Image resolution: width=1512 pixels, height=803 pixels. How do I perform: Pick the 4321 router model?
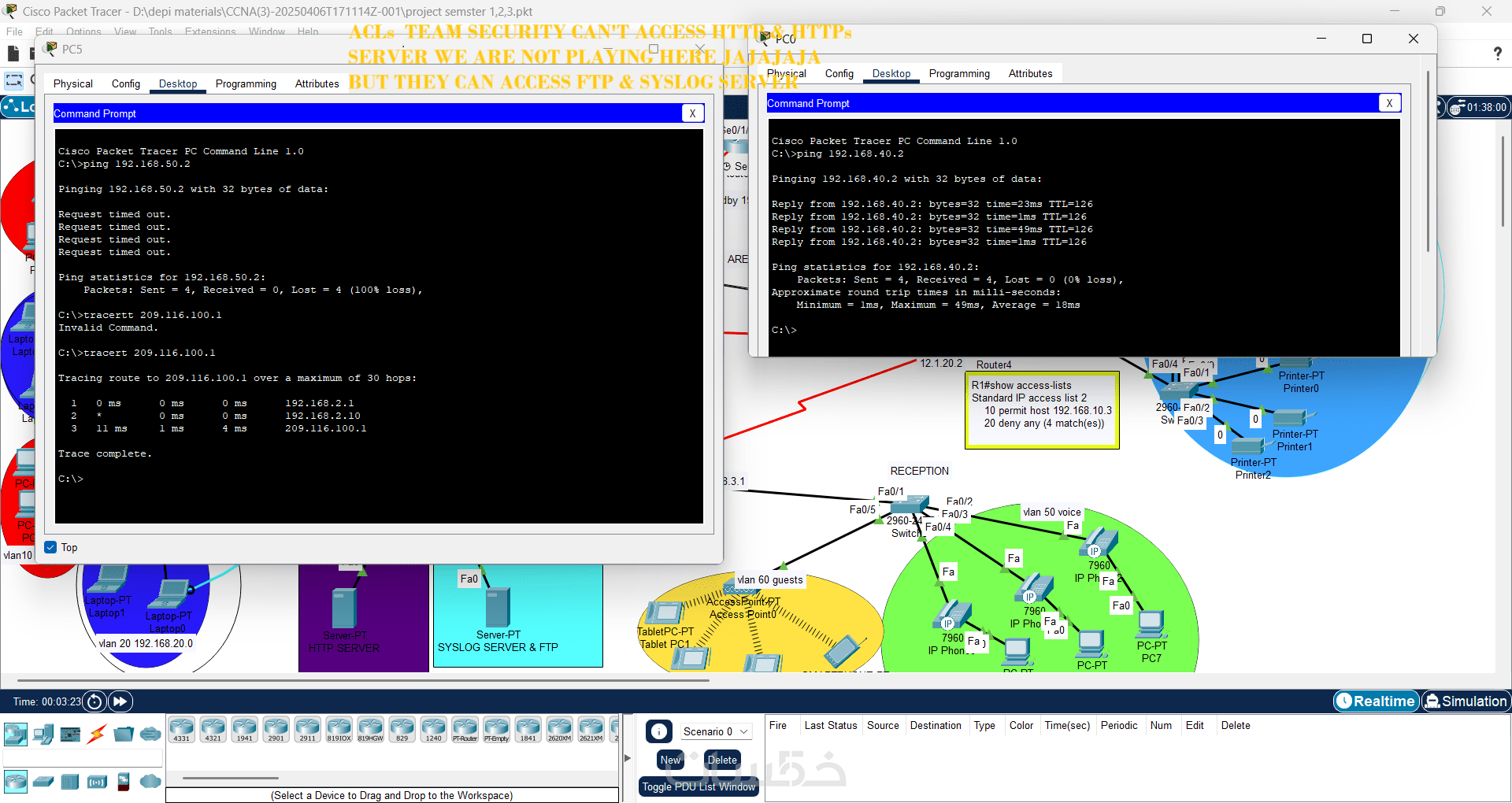point(213,730)
